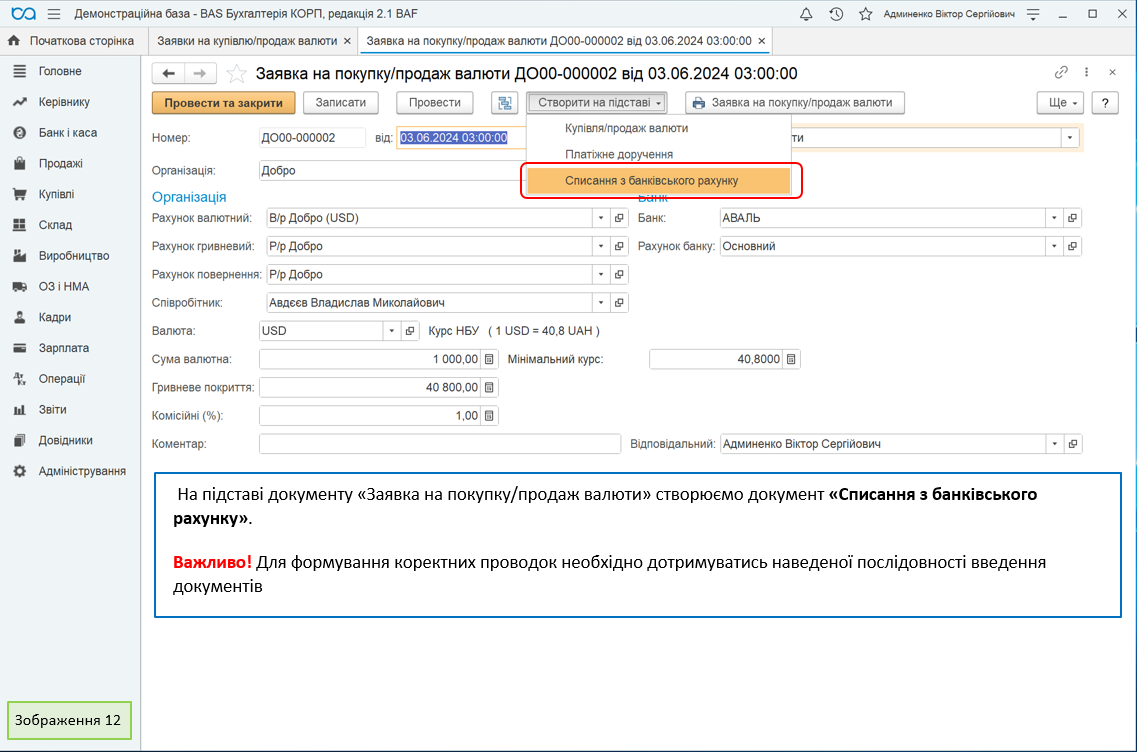1137x752 pixels.
Task: Open the three-dot options icon of the form
Action: pyautogui.click(x=1086, y=72)
